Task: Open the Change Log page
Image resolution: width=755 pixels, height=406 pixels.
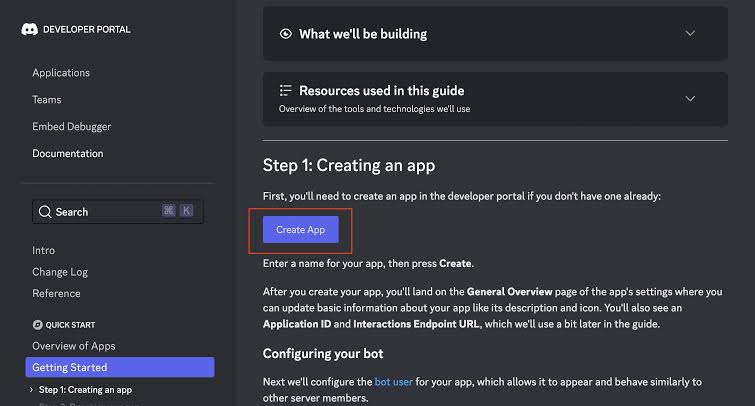Action: click(60, 272)
